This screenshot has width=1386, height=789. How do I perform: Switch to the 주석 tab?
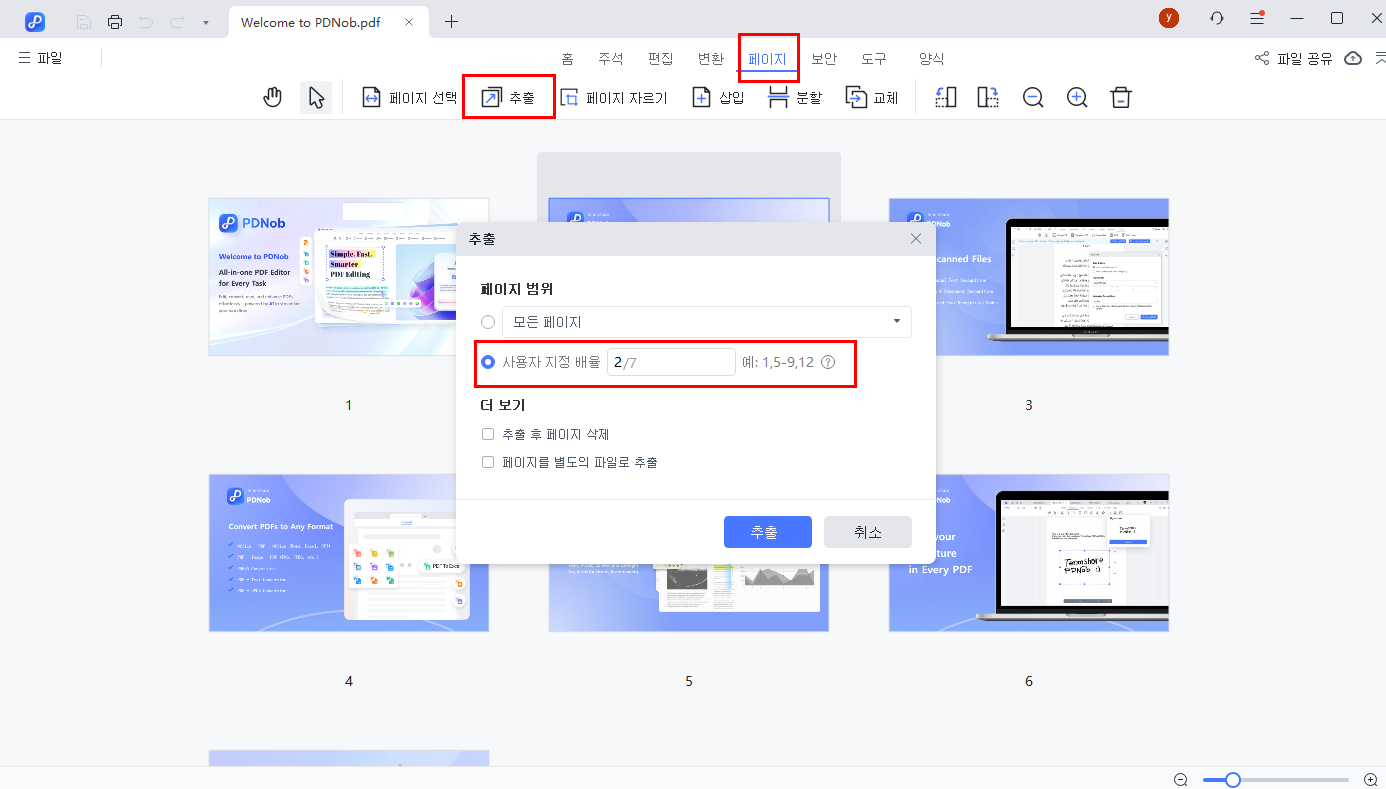tap(610, 59)
